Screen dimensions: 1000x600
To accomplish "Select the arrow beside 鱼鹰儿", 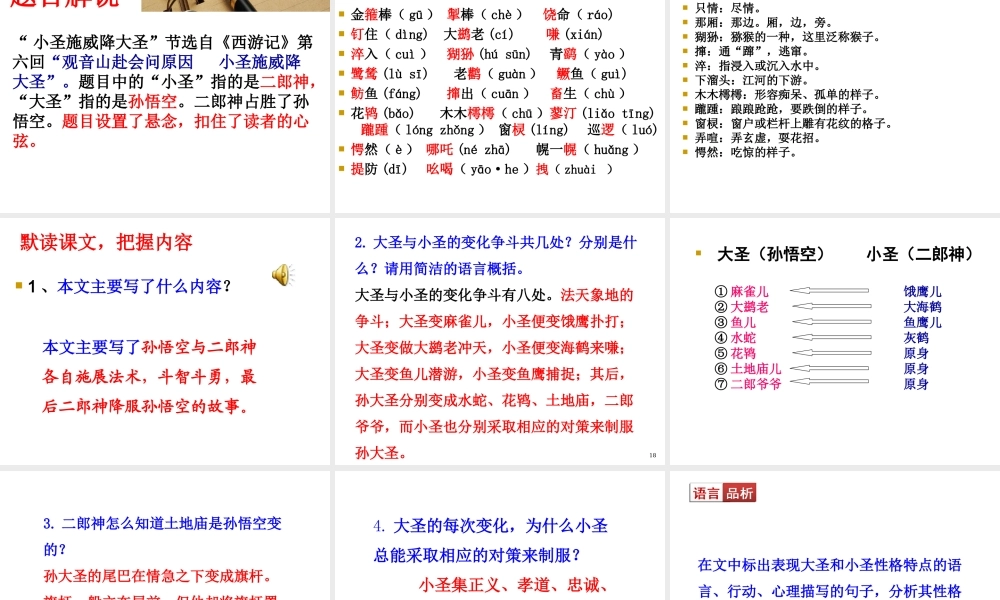I will 830,322.
